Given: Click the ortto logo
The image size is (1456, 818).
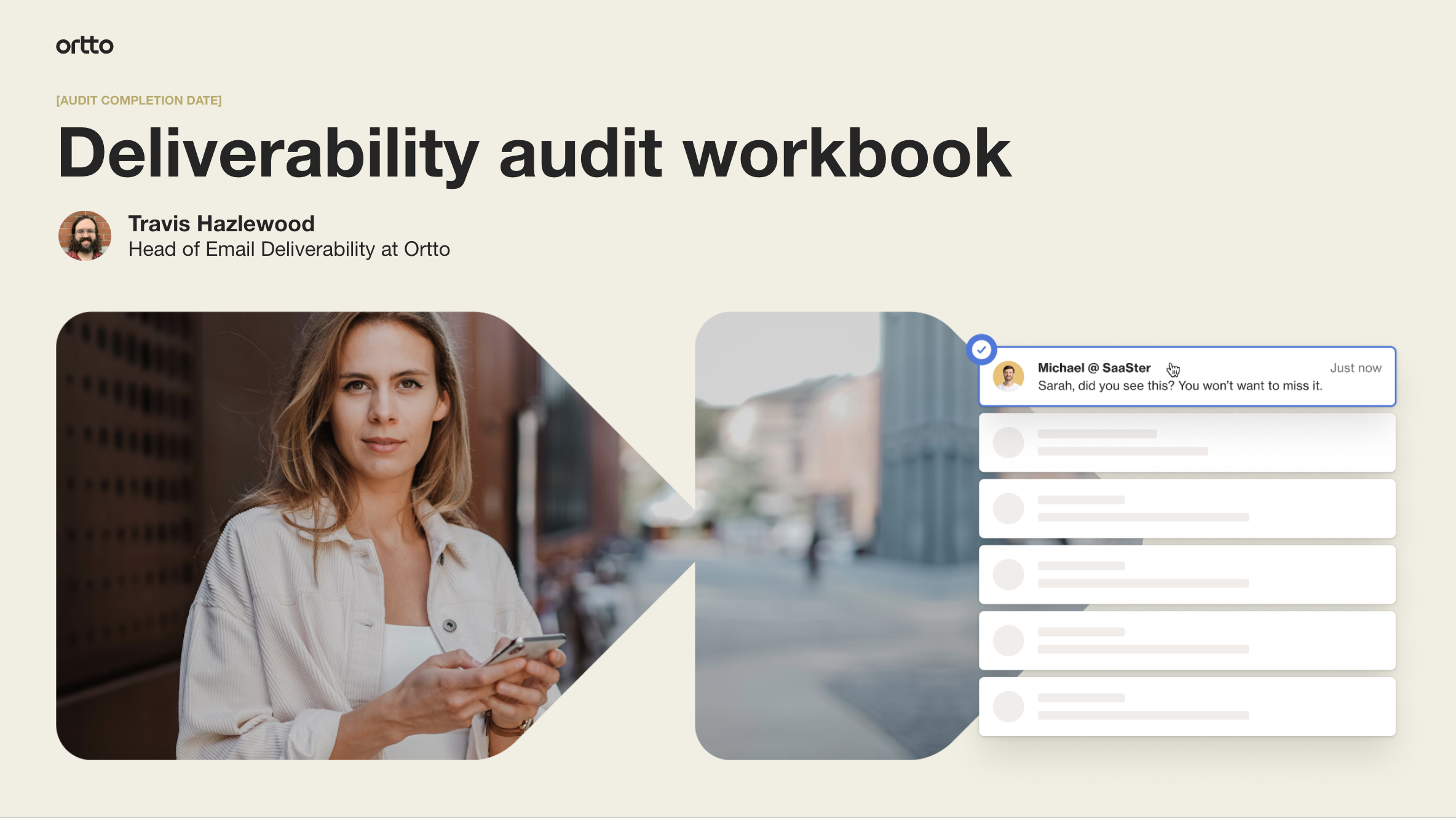Looking at the screenshot, I should 85,46.
